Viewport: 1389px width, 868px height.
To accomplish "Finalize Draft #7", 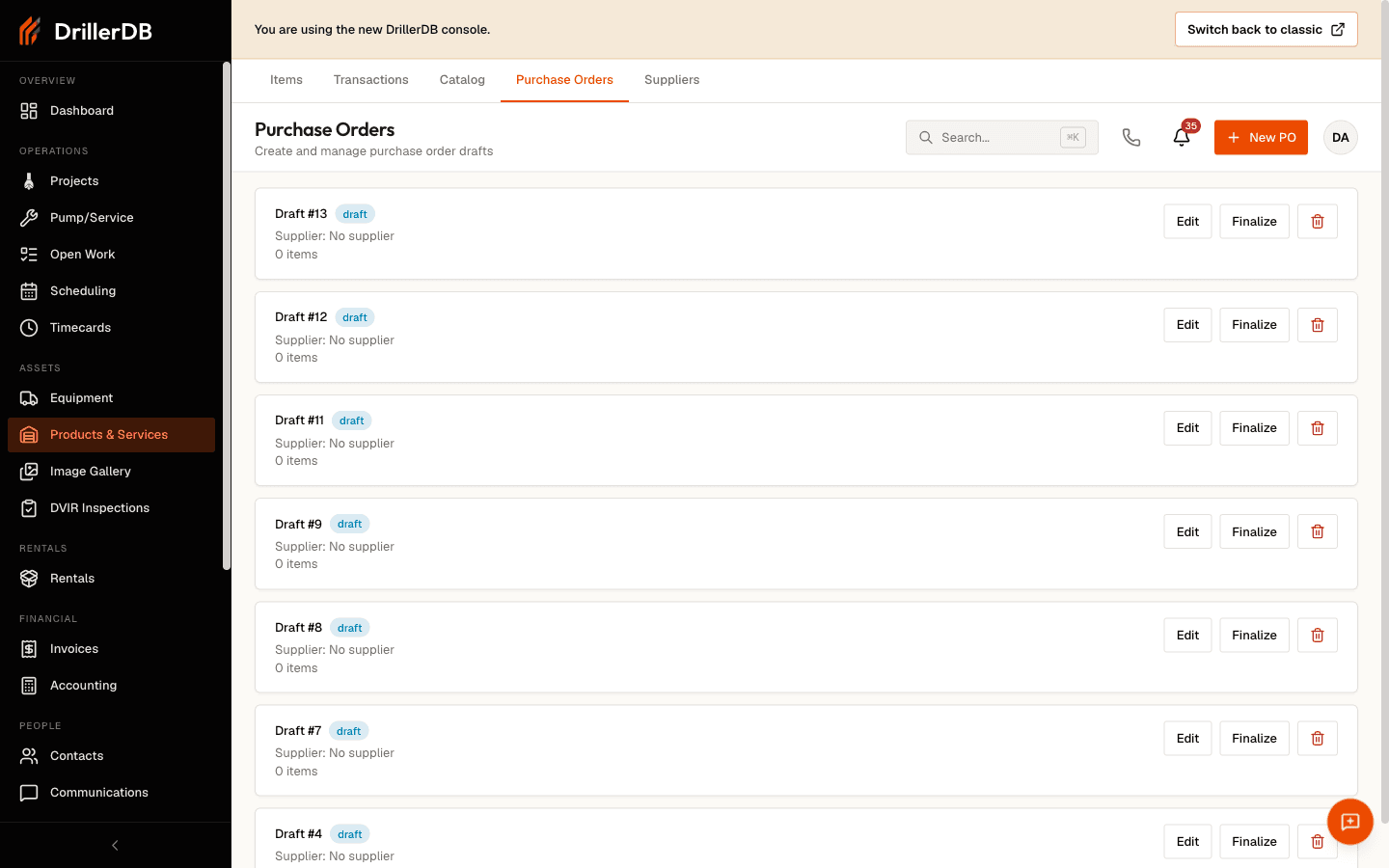I will click(x=1254, y=739).
